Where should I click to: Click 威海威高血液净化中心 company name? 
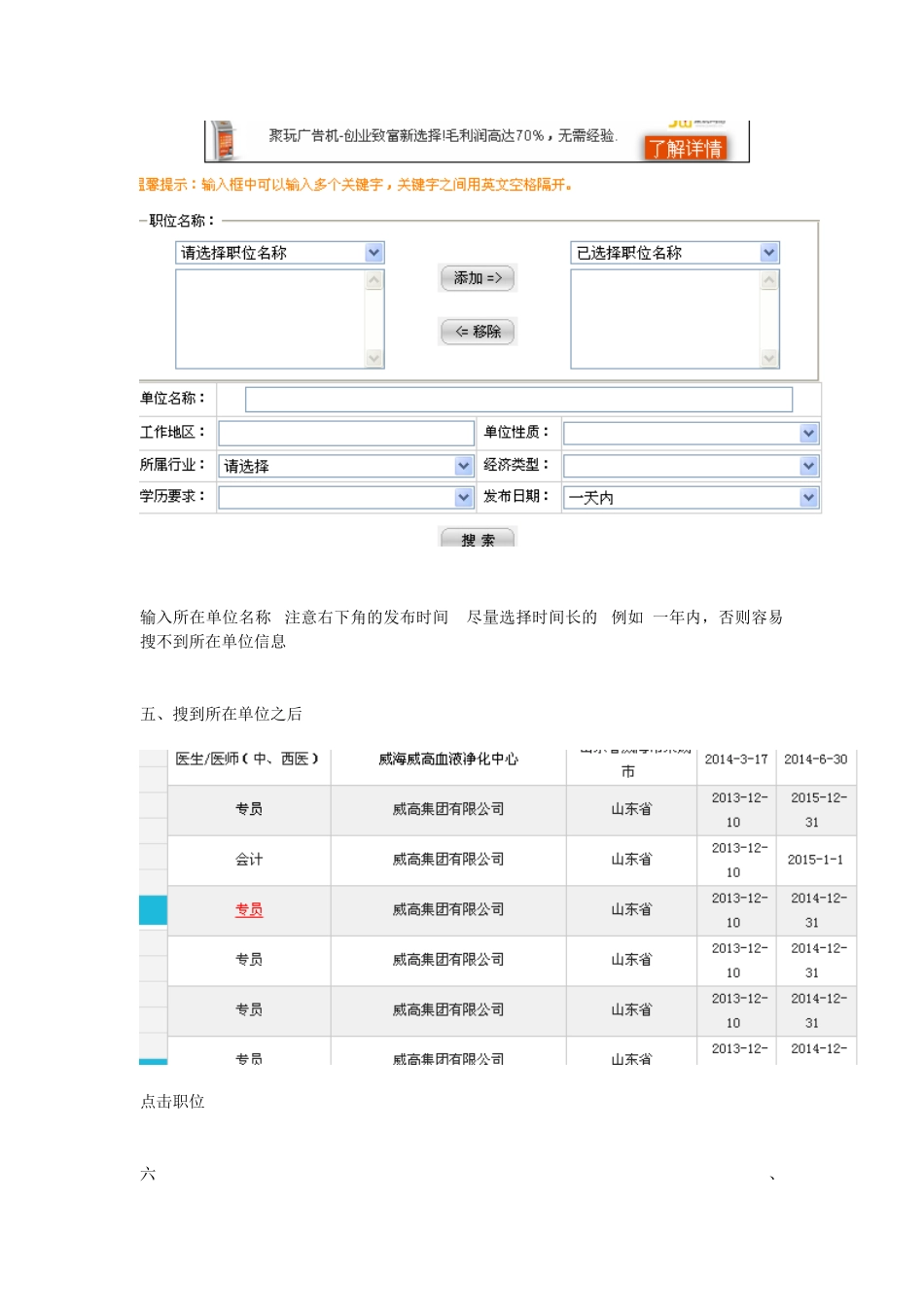448,759
